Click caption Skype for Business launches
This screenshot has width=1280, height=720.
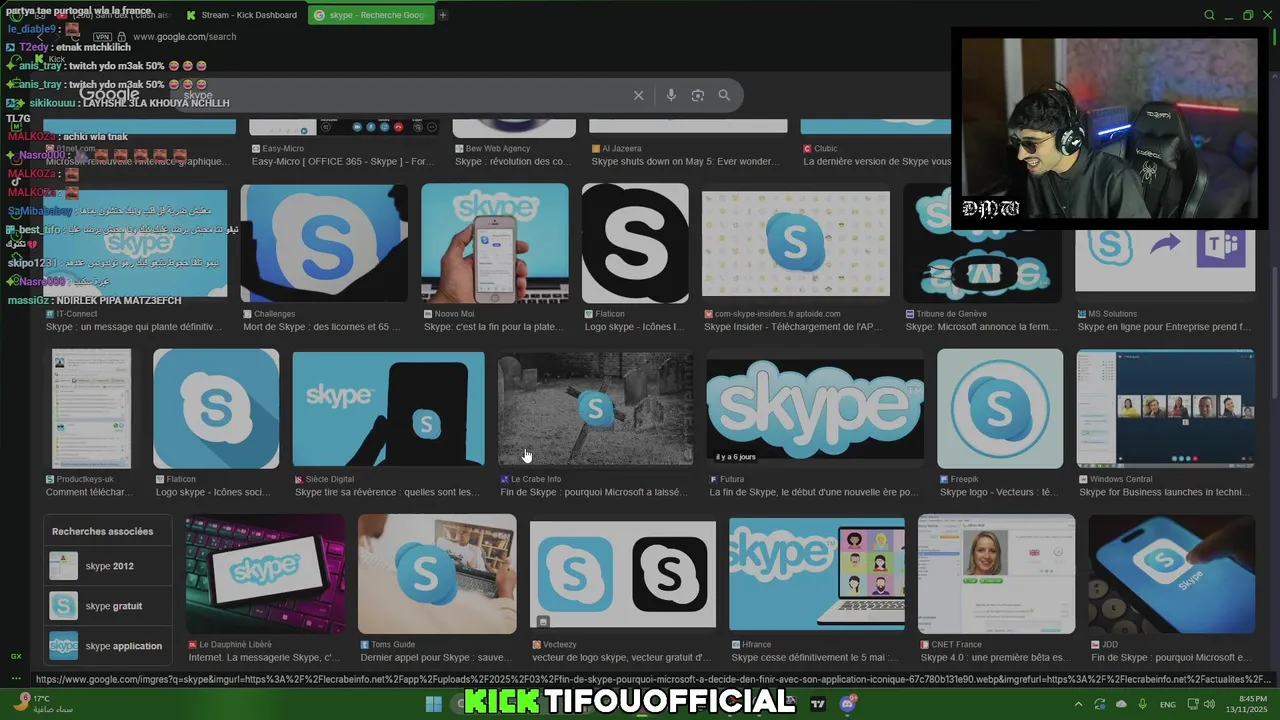coord(1164,492)
